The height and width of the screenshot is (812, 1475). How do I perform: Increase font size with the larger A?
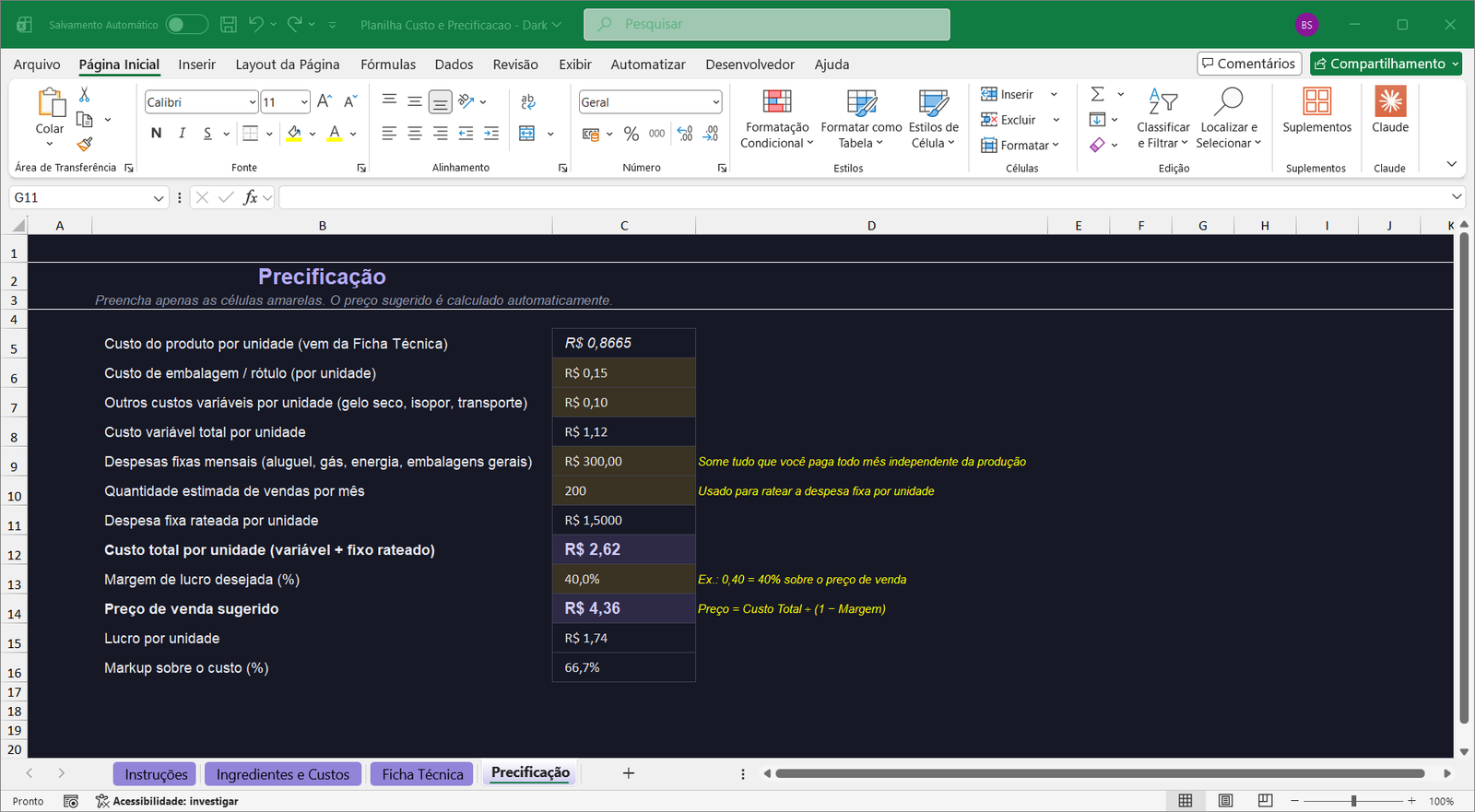pyautogui.click(x=324, y=102)
